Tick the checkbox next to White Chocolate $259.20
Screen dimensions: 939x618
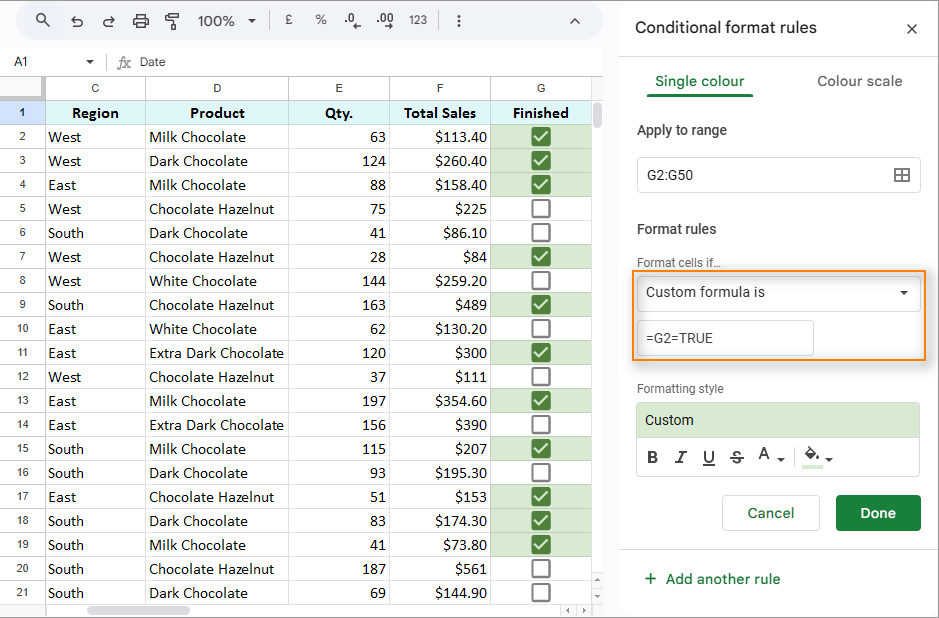click(540, 280)
